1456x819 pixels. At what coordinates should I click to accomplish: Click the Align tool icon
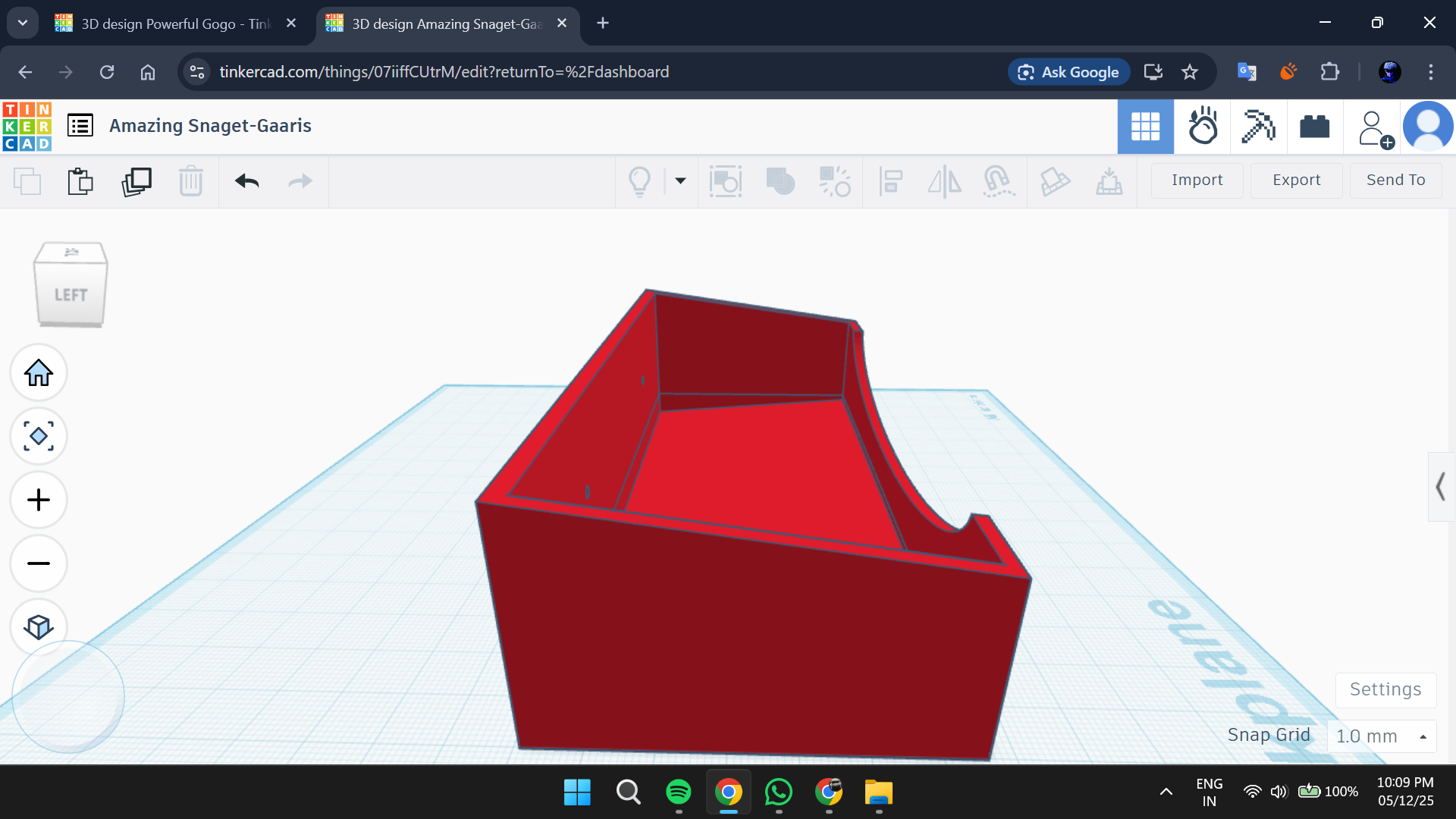pyautogui.click(x=890, y=181)
